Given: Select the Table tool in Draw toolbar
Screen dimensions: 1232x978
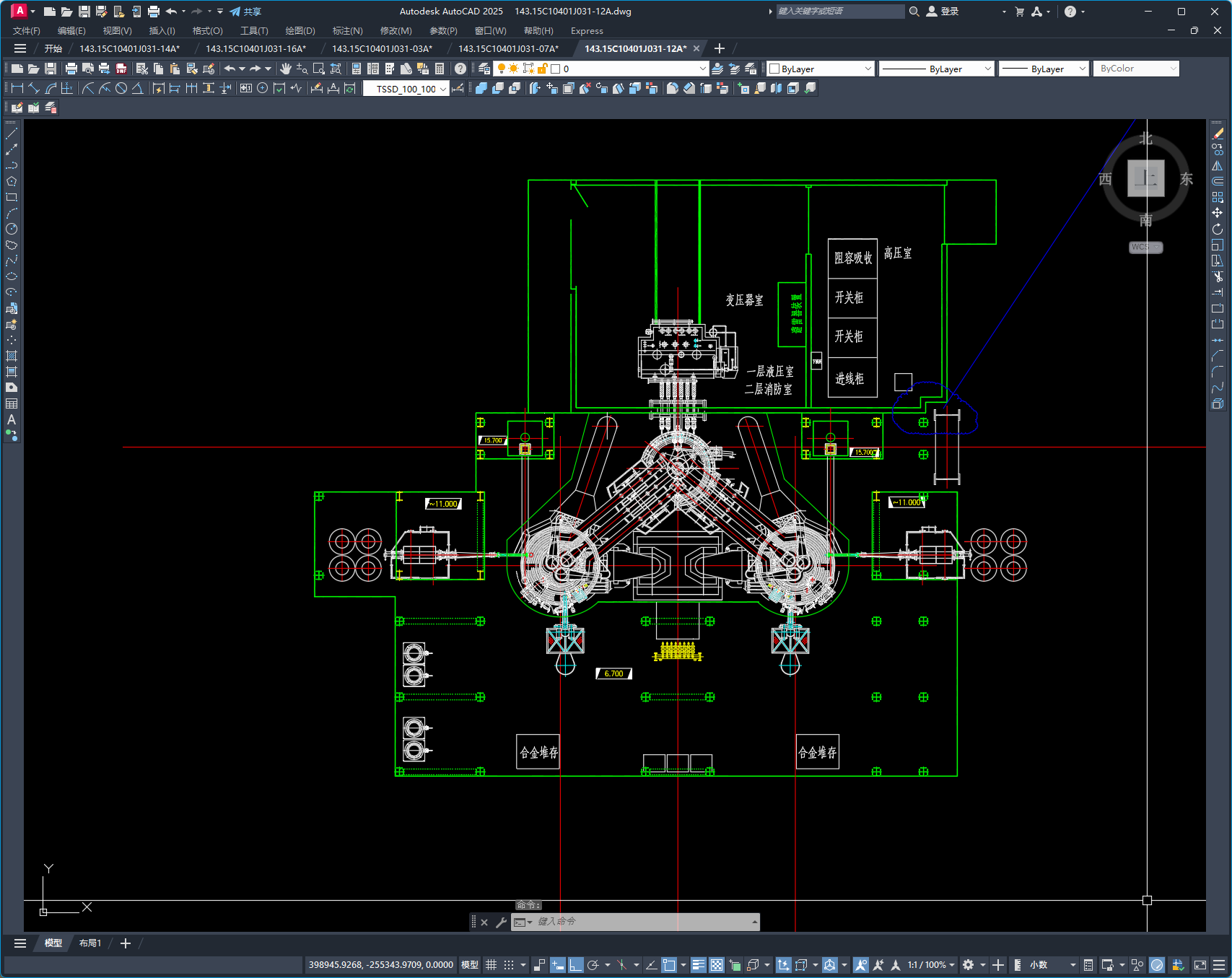Looking at the screenshot, I should coord(12,403).
